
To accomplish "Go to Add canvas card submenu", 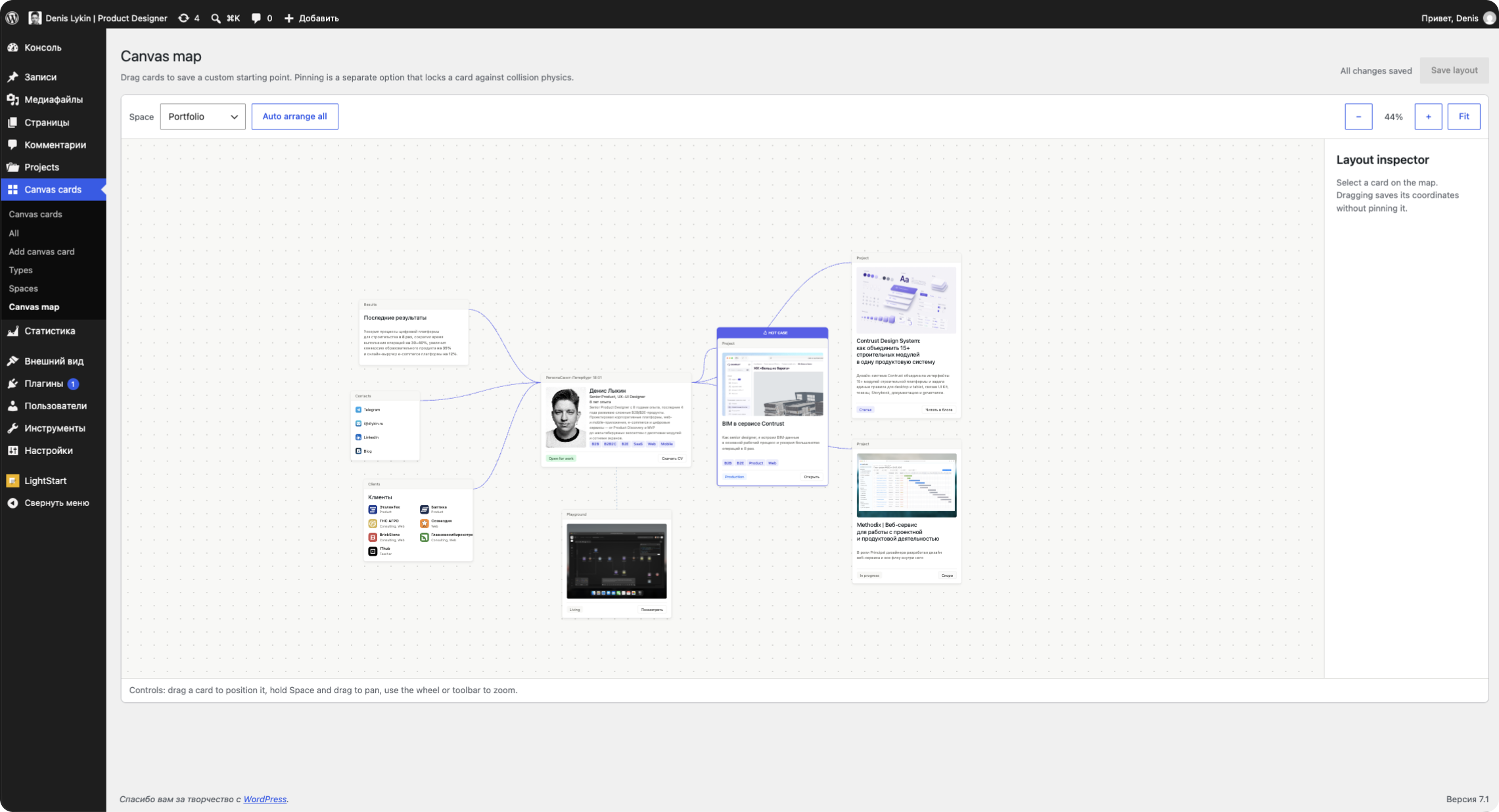I will coord(41,252).
